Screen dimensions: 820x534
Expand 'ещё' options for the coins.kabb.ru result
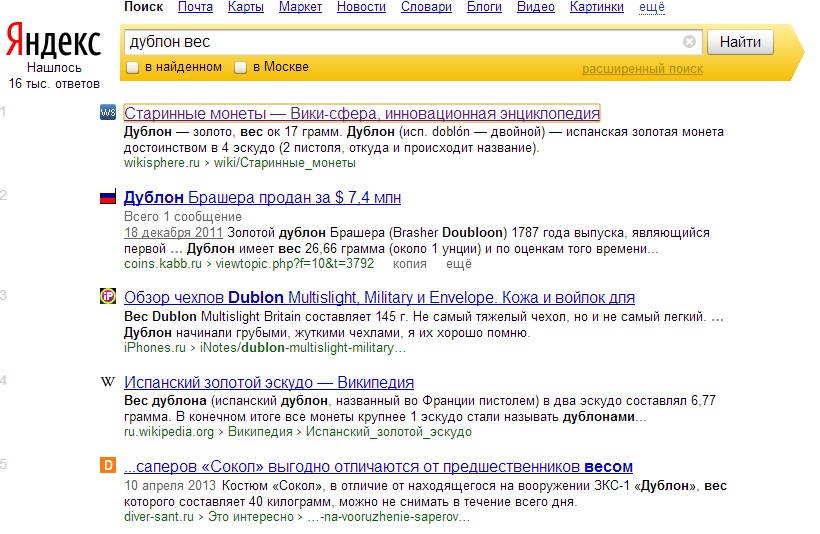point(459,264)
